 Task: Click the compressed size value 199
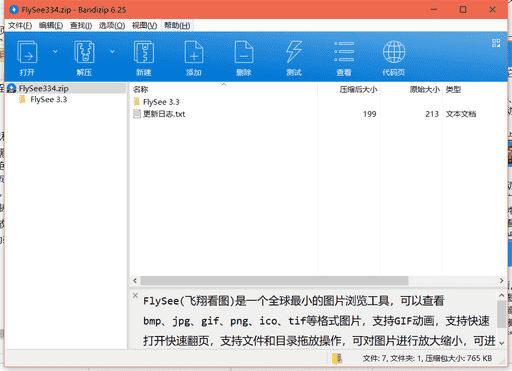coord(370,114)
